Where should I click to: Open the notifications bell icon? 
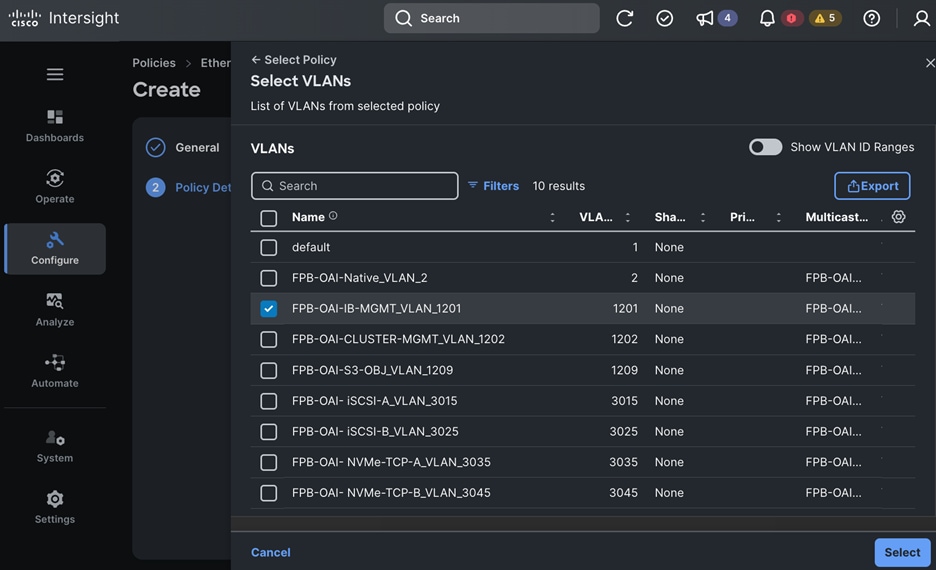click(767, 19)
